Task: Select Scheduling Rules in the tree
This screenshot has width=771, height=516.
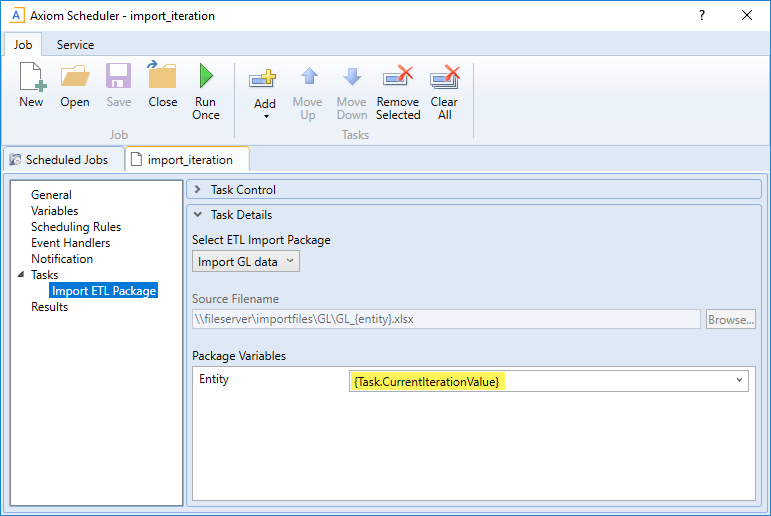Action: [76, 227]
